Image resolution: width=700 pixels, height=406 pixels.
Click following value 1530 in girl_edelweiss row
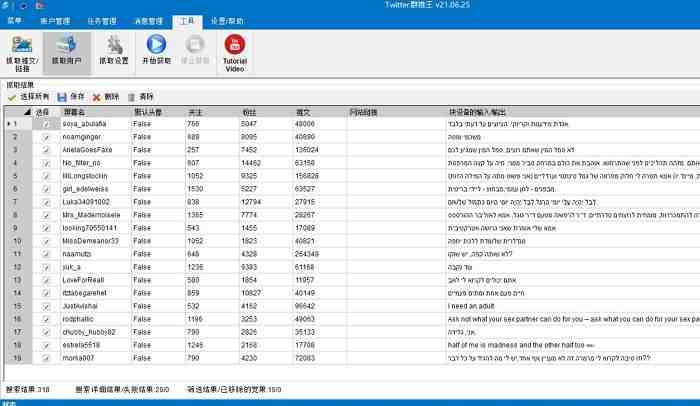[195, 189]
